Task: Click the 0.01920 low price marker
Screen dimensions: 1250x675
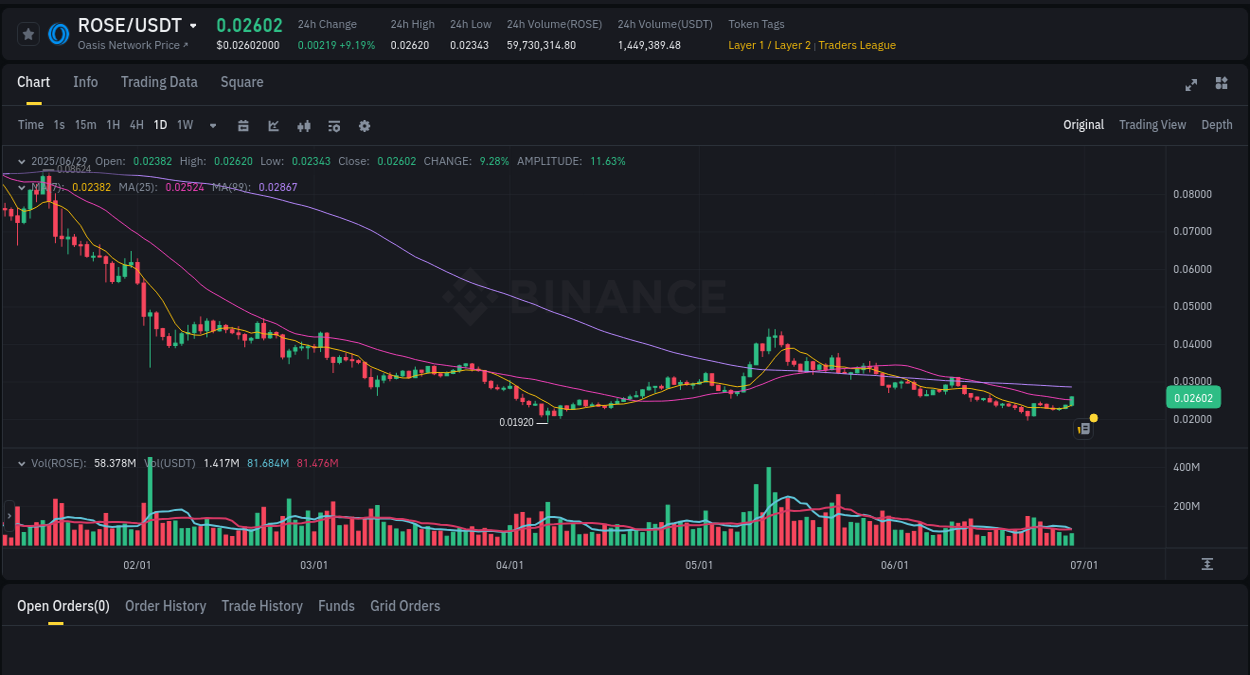Action: (516, 422)
